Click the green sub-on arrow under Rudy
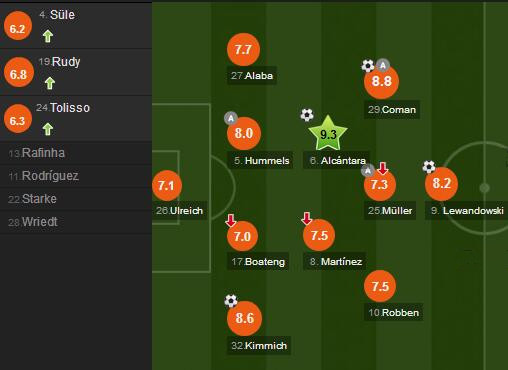This screenshot has width=508, height=370. (x=50, y=83)
